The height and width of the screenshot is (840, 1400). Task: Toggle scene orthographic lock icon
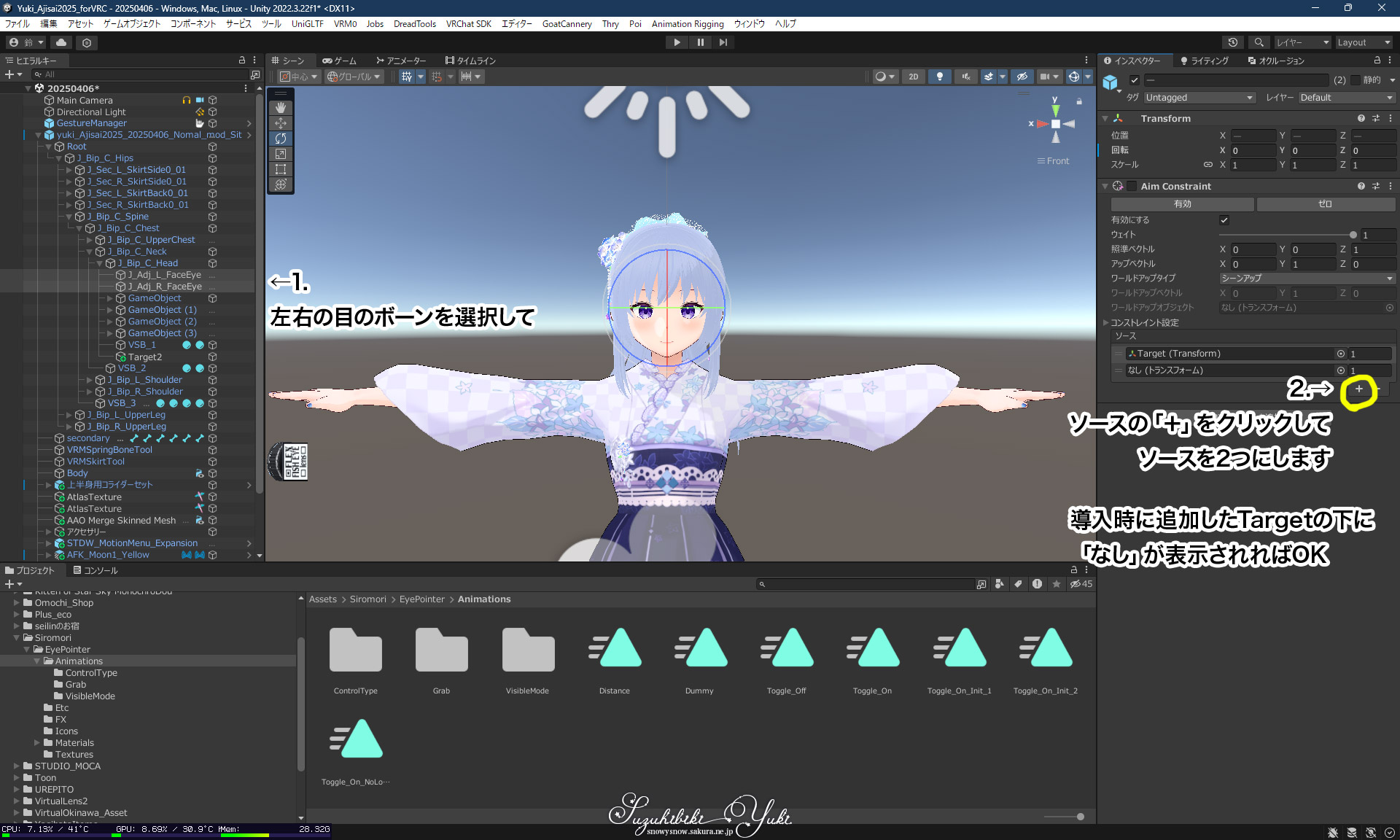pos(1079,101)
